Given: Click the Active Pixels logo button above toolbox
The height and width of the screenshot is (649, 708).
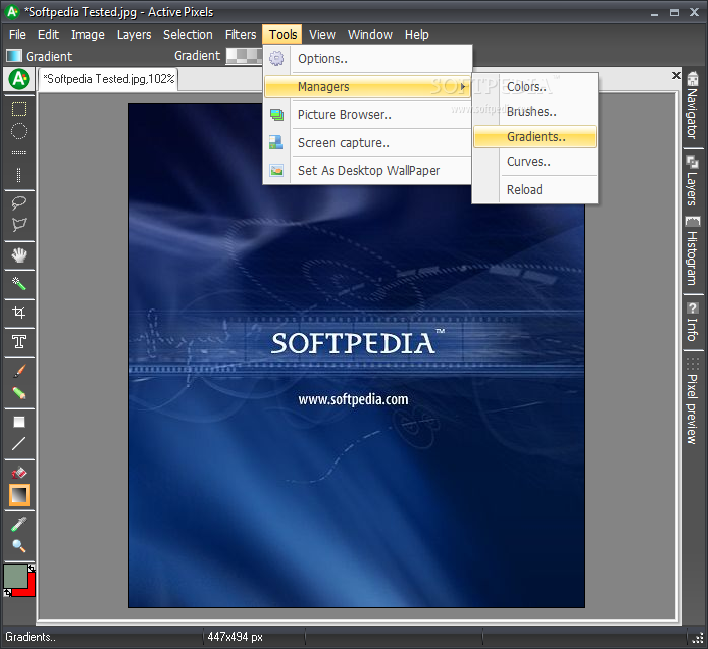Looking at the screenshot, I should click(x=19, y=79).
